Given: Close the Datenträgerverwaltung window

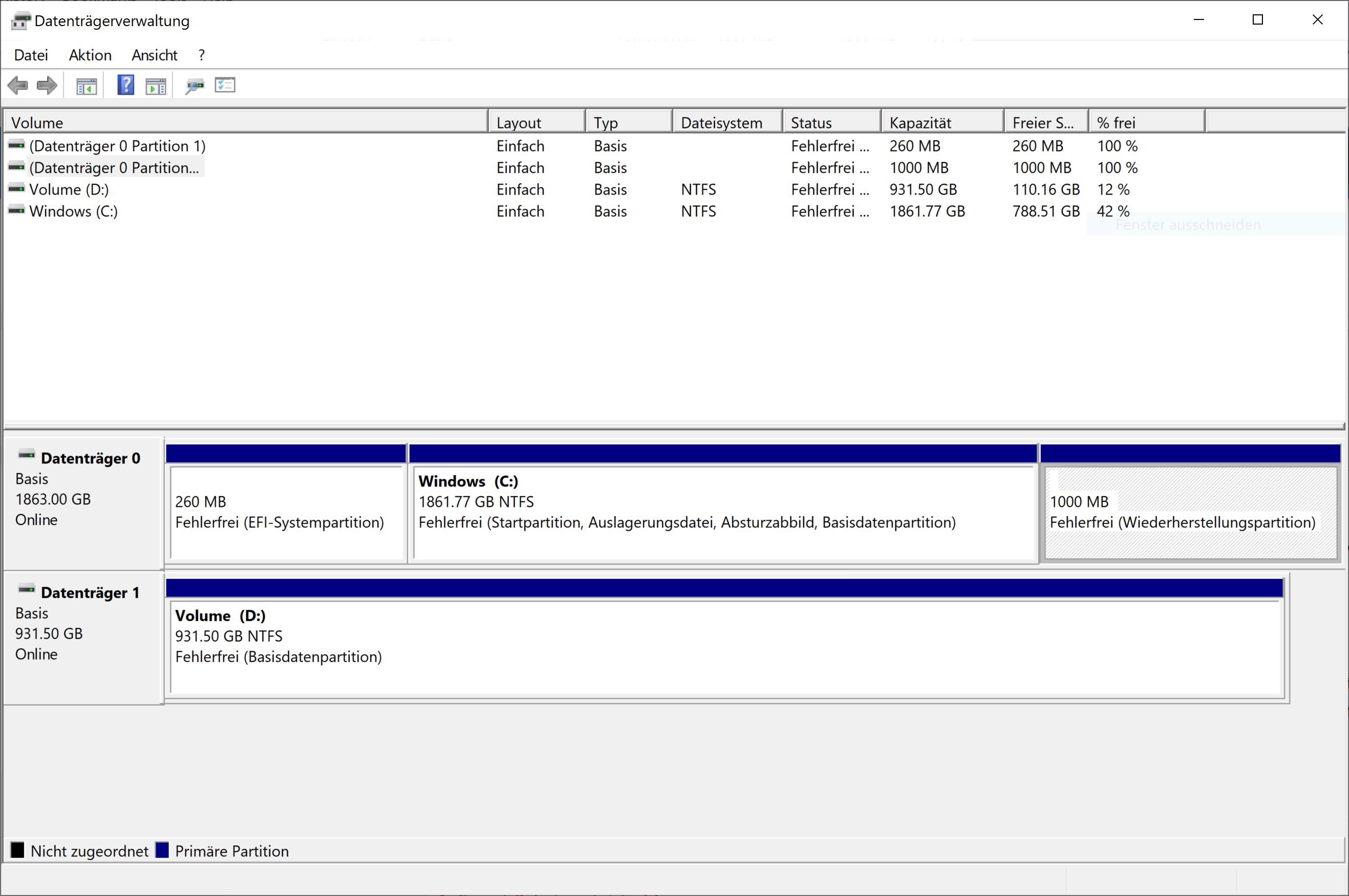Looking at the screenshot, I should click(x=1318, y=20).
